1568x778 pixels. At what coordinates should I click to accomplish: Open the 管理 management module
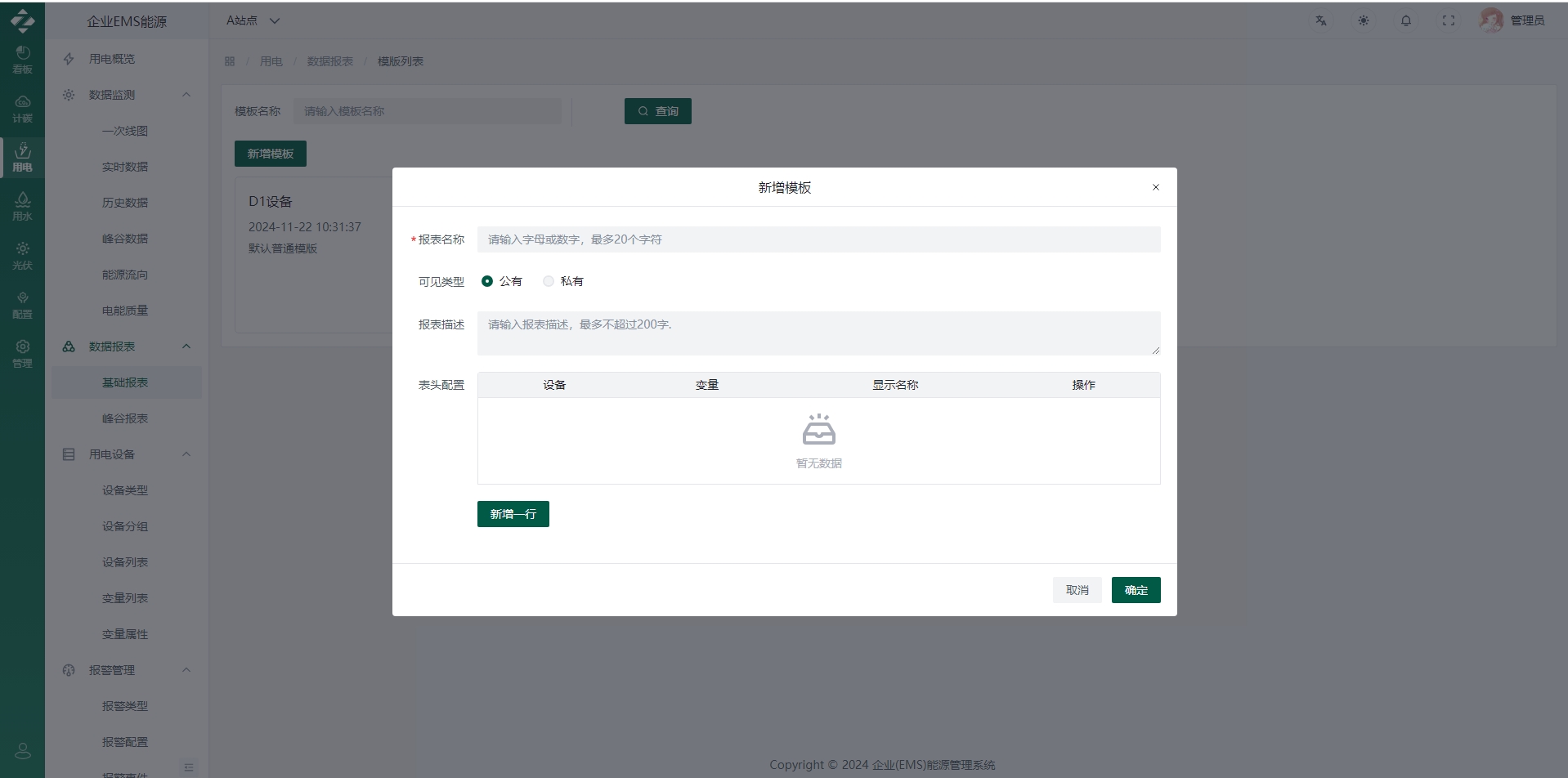[22, 353]
